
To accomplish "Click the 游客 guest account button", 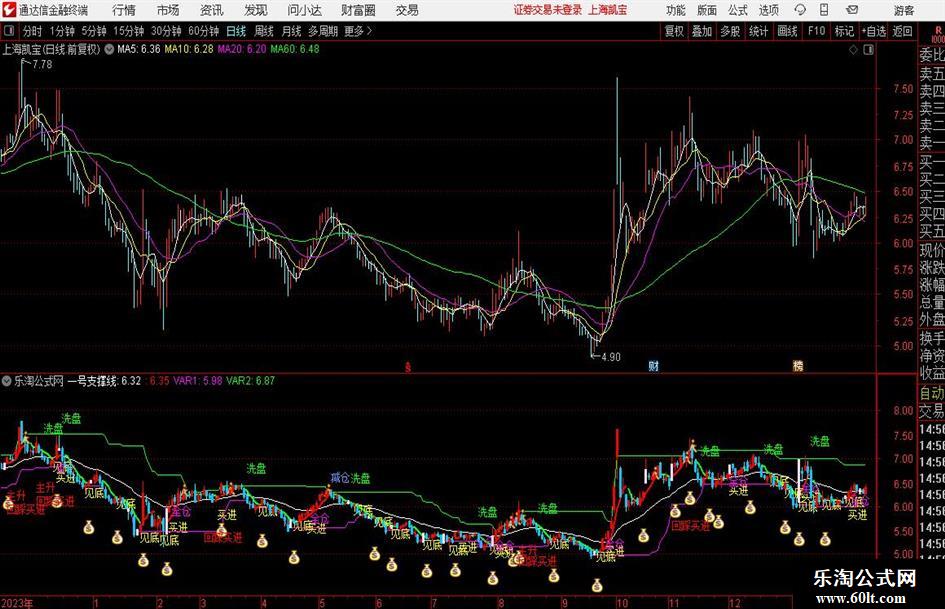I will click(904, 10).
